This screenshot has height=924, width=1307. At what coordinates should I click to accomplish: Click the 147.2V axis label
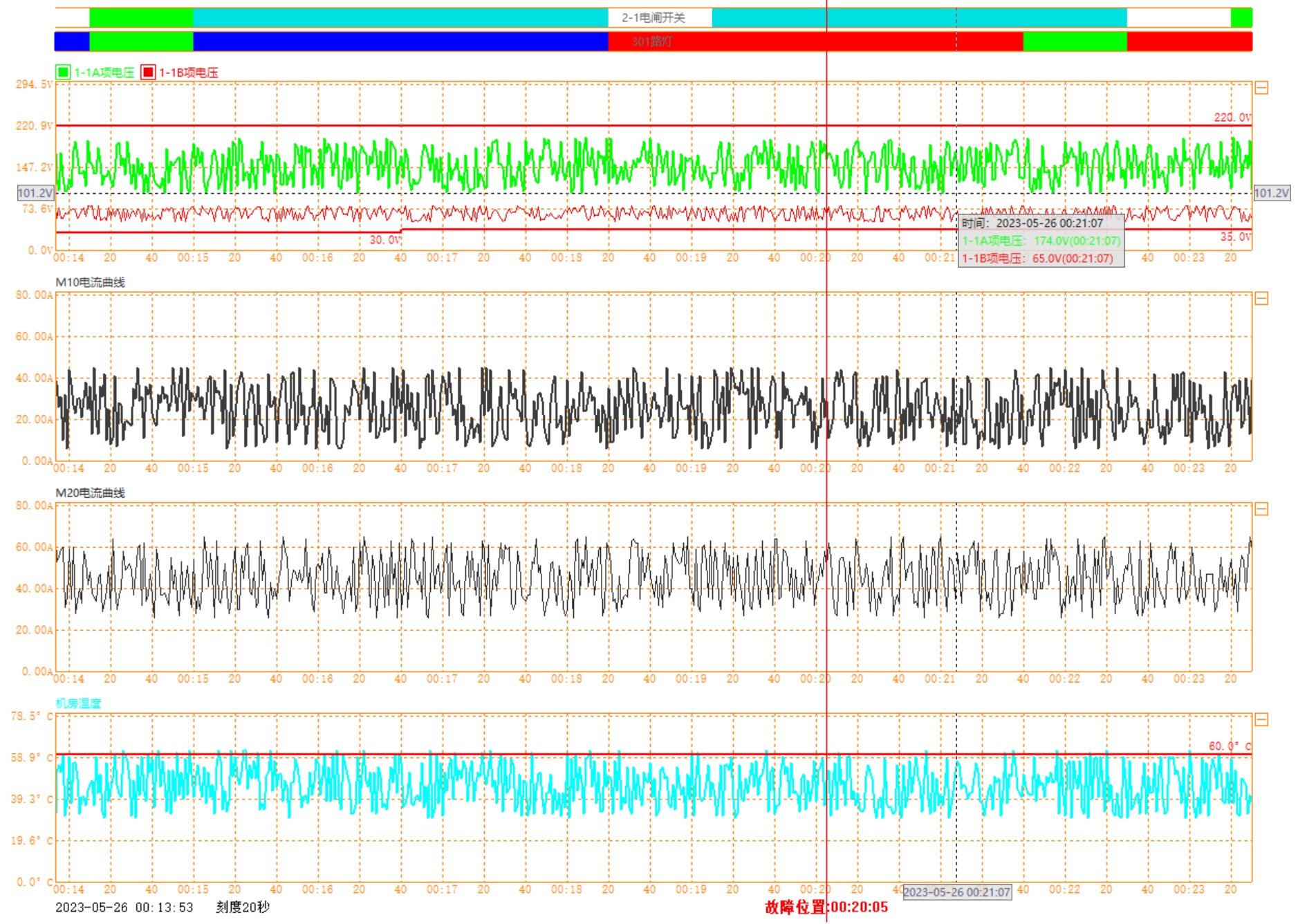coord(34,167)
